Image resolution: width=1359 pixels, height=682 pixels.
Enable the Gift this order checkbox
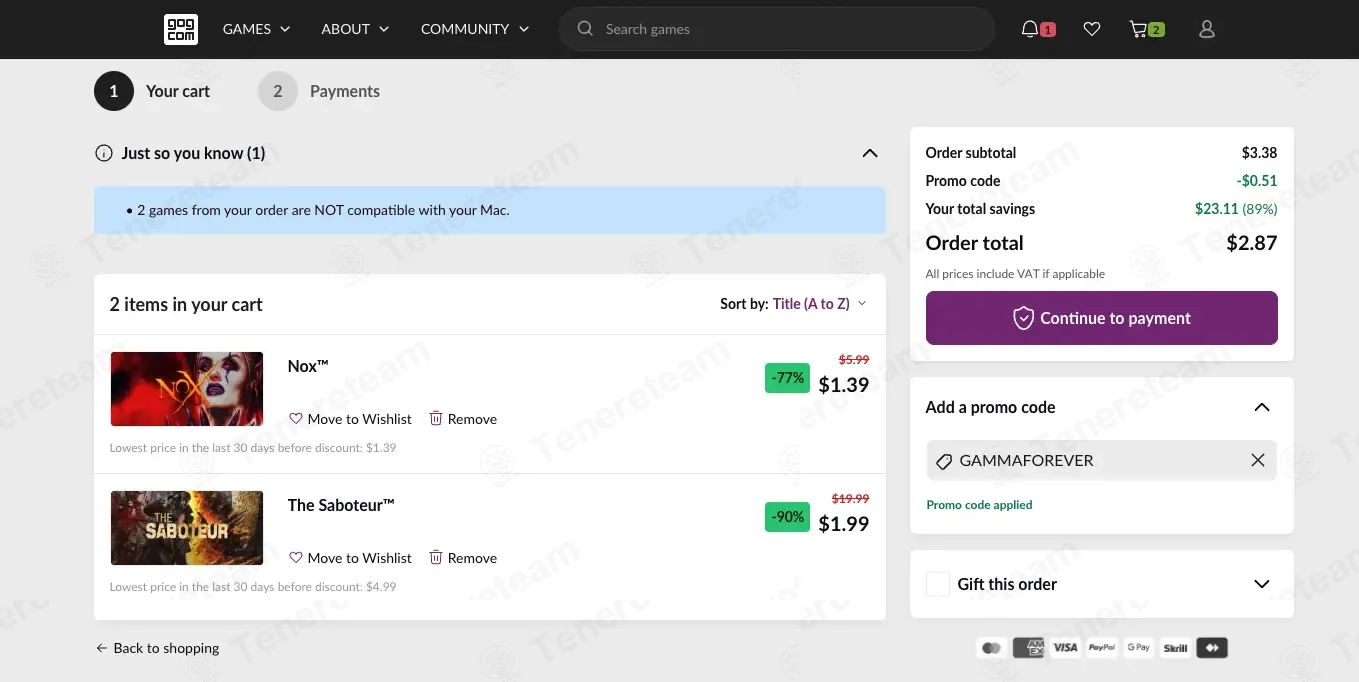938,584
